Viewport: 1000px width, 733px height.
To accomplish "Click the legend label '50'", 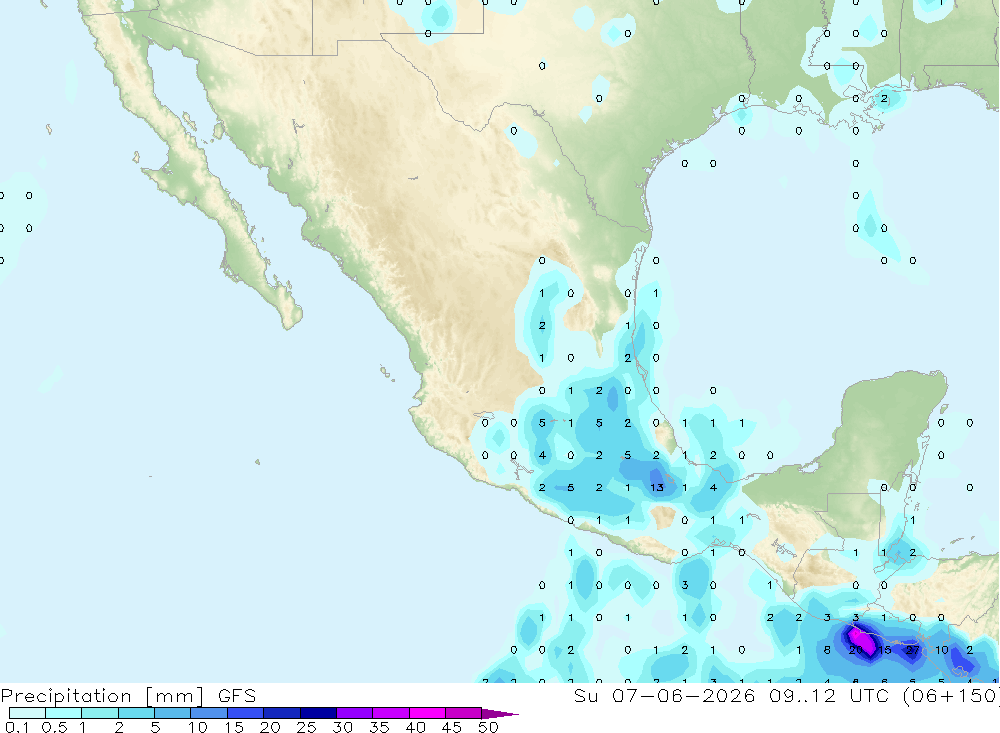I will (488, 727).
